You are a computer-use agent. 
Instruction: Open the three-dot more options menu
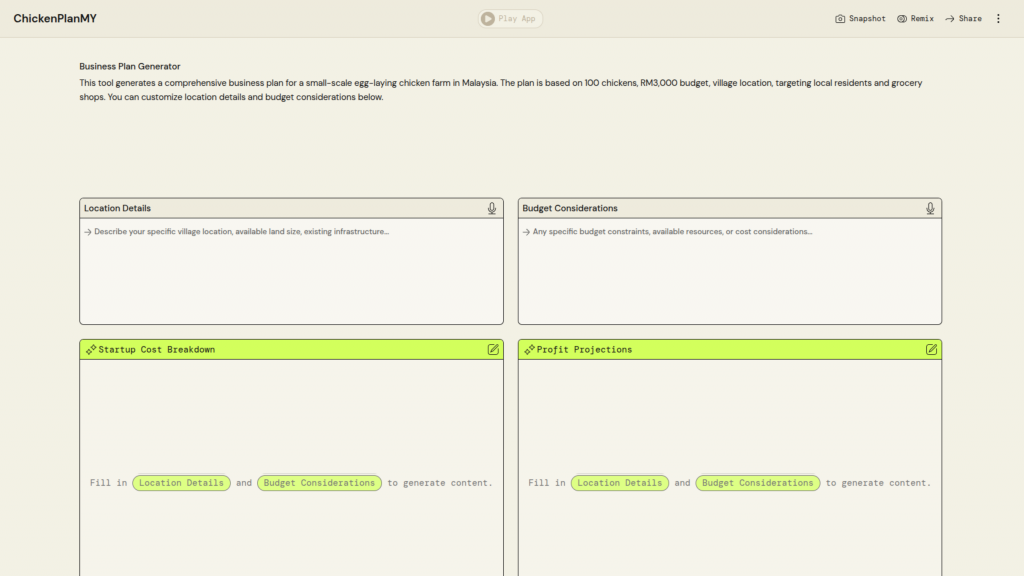click(x=997, y=19)
